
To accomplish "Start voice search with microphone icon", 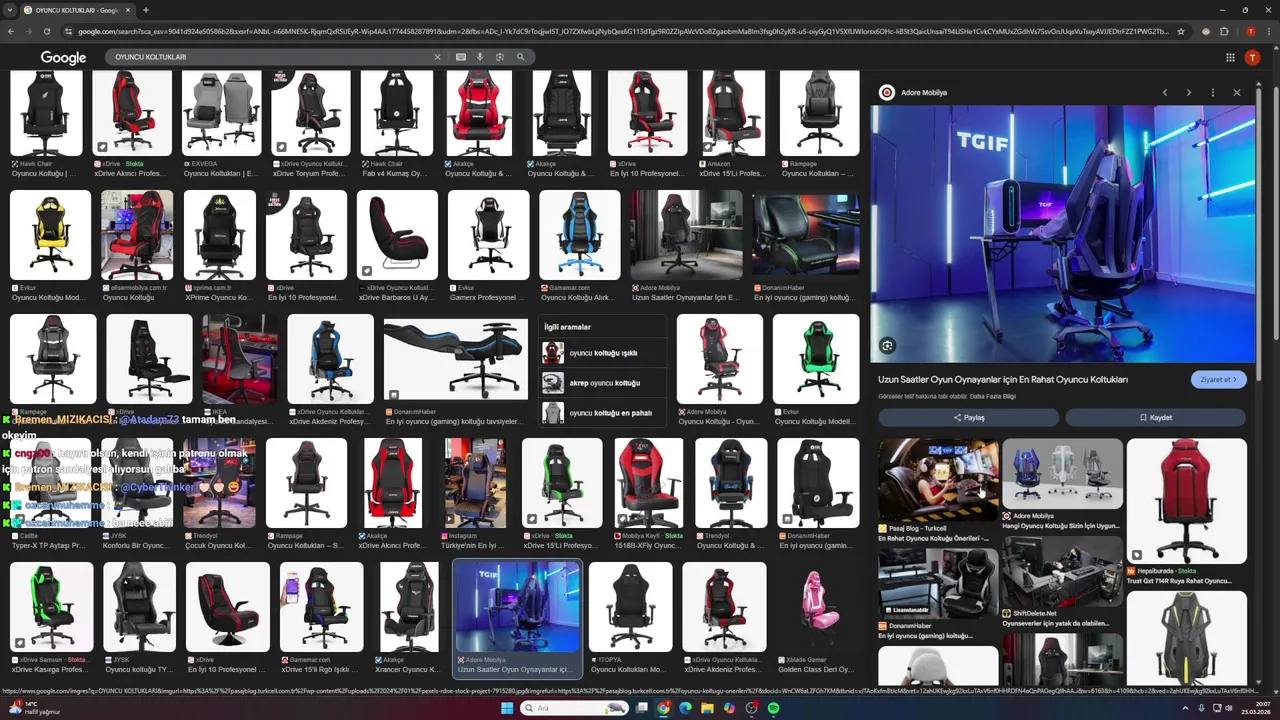I will [480, 57].
